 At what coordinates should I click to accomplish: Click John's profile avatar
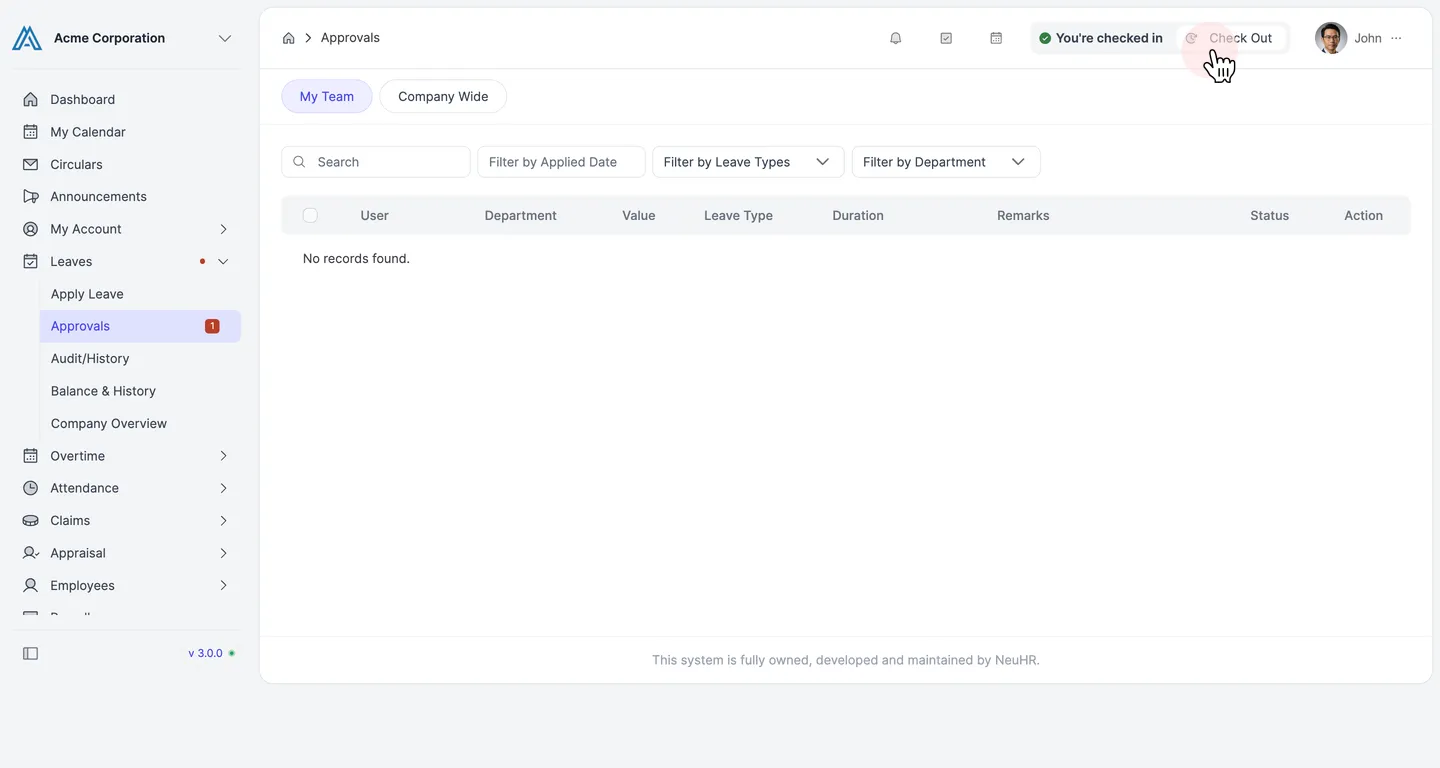tap(1331, 38)
